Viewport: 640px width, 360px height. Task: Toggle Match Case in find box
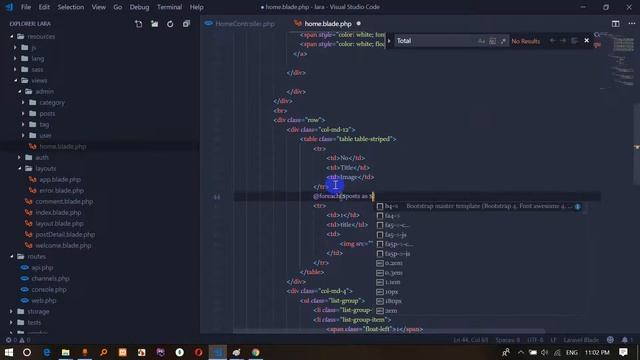point(481,41)
